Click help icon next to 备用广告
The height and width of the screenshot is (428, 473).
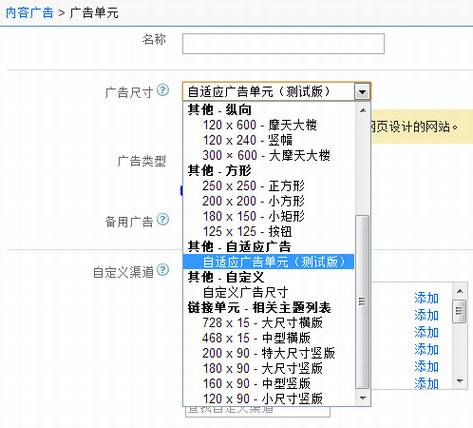point(163,219)
